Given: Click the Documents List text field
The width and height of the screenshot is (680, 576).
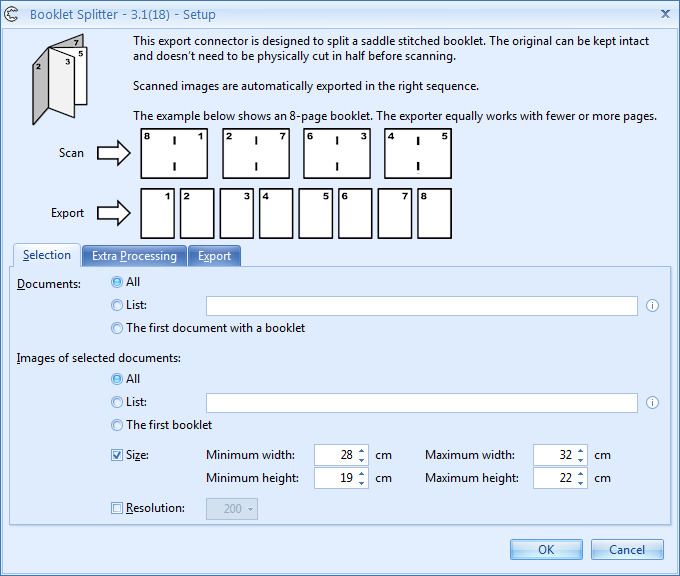Looking at the screenshot, I should point(421,306).
